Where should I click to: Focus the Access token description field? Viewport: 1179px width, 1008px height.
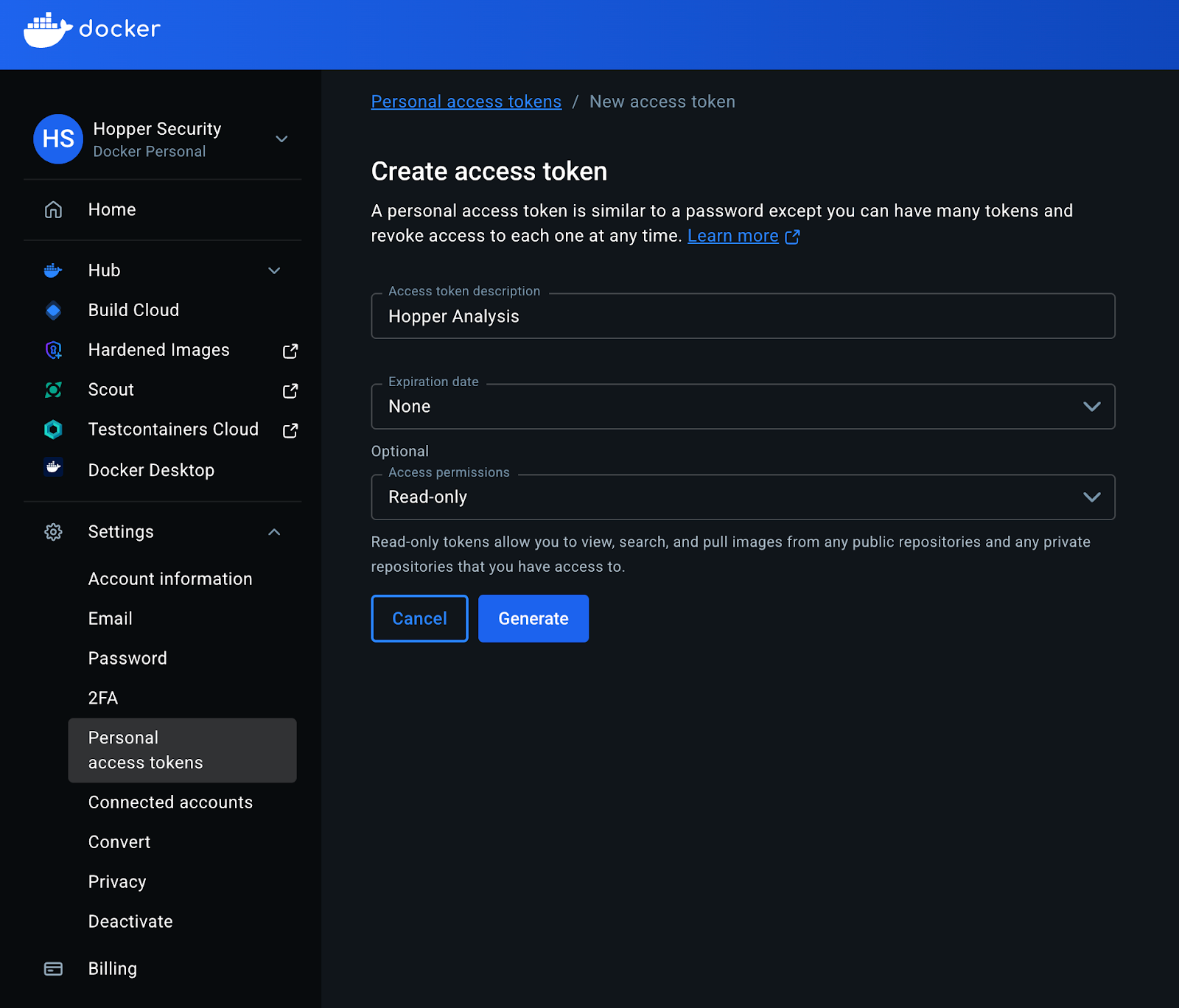click(x=743, y=316)
